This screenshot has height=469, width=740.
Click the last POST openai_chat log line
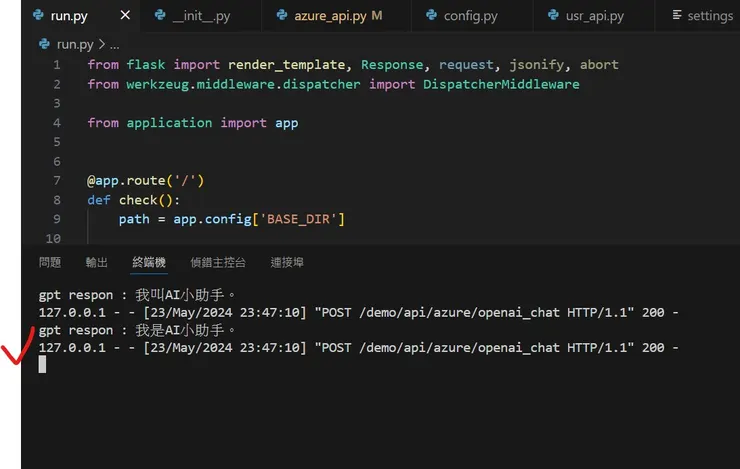point(359,348)
